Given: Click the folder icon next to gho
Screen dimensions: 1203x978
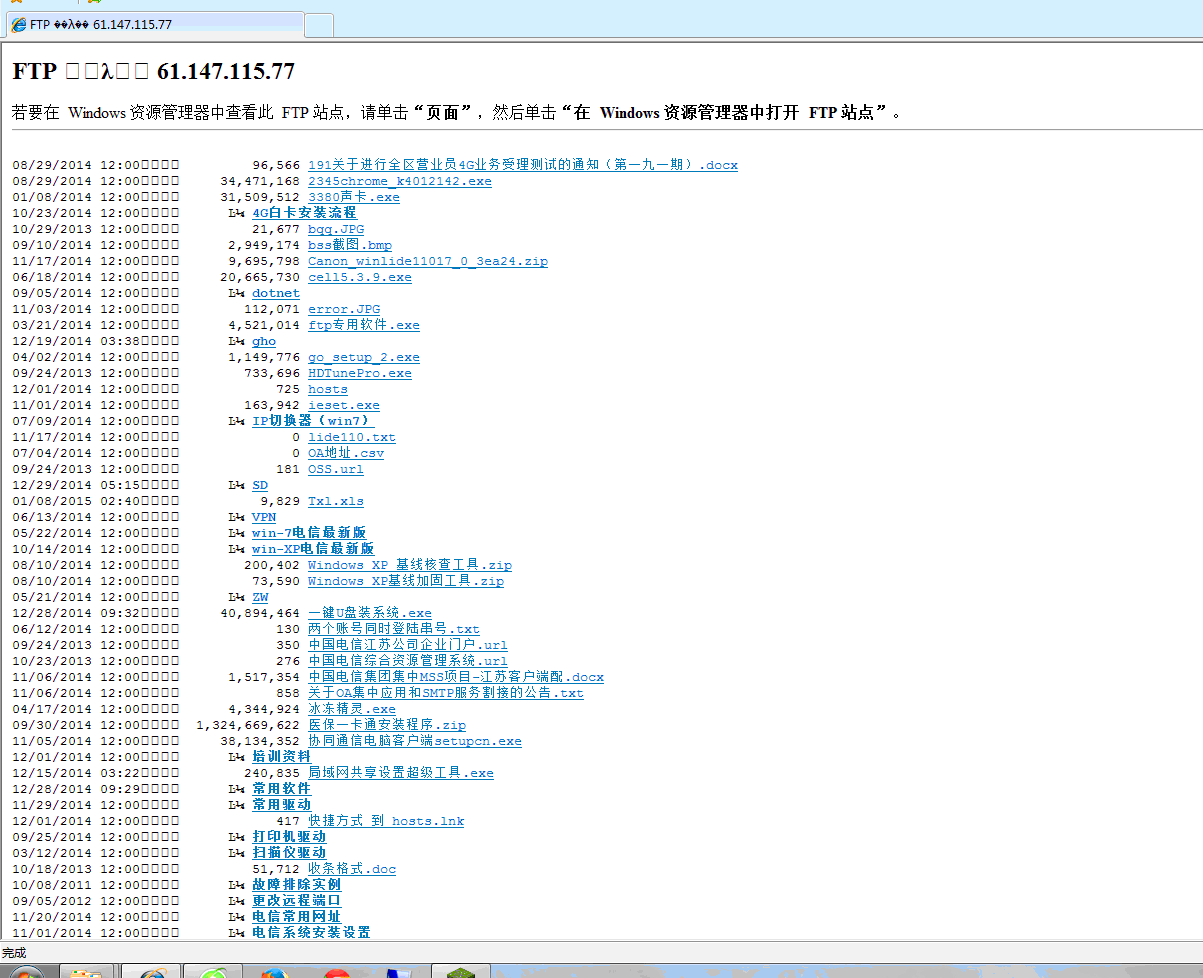Looking at the screenshot, I should pos(236,341).
